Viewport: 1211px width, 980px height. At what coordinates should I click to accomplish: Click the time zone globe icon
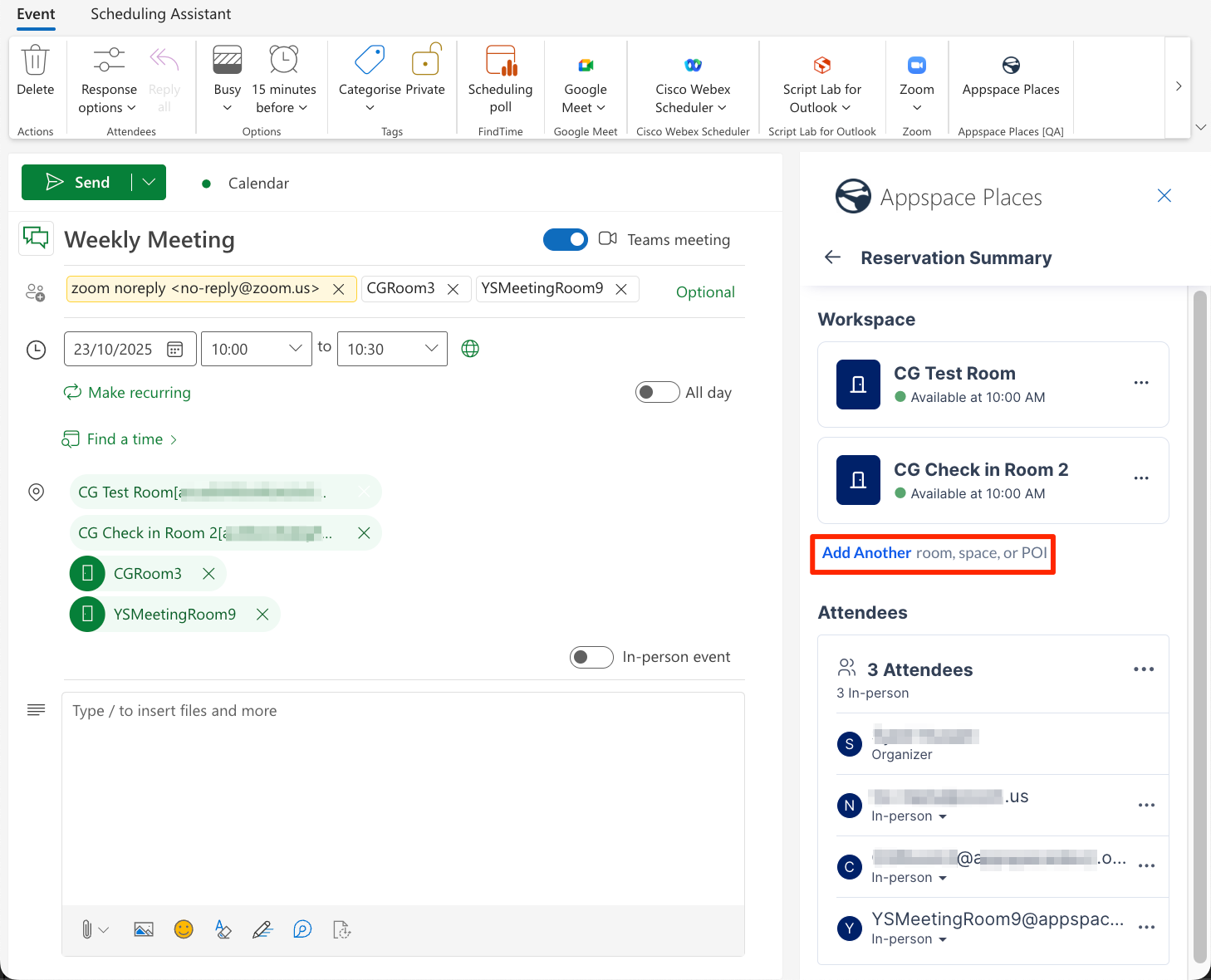pyautogui.click(x=470, y=349)
